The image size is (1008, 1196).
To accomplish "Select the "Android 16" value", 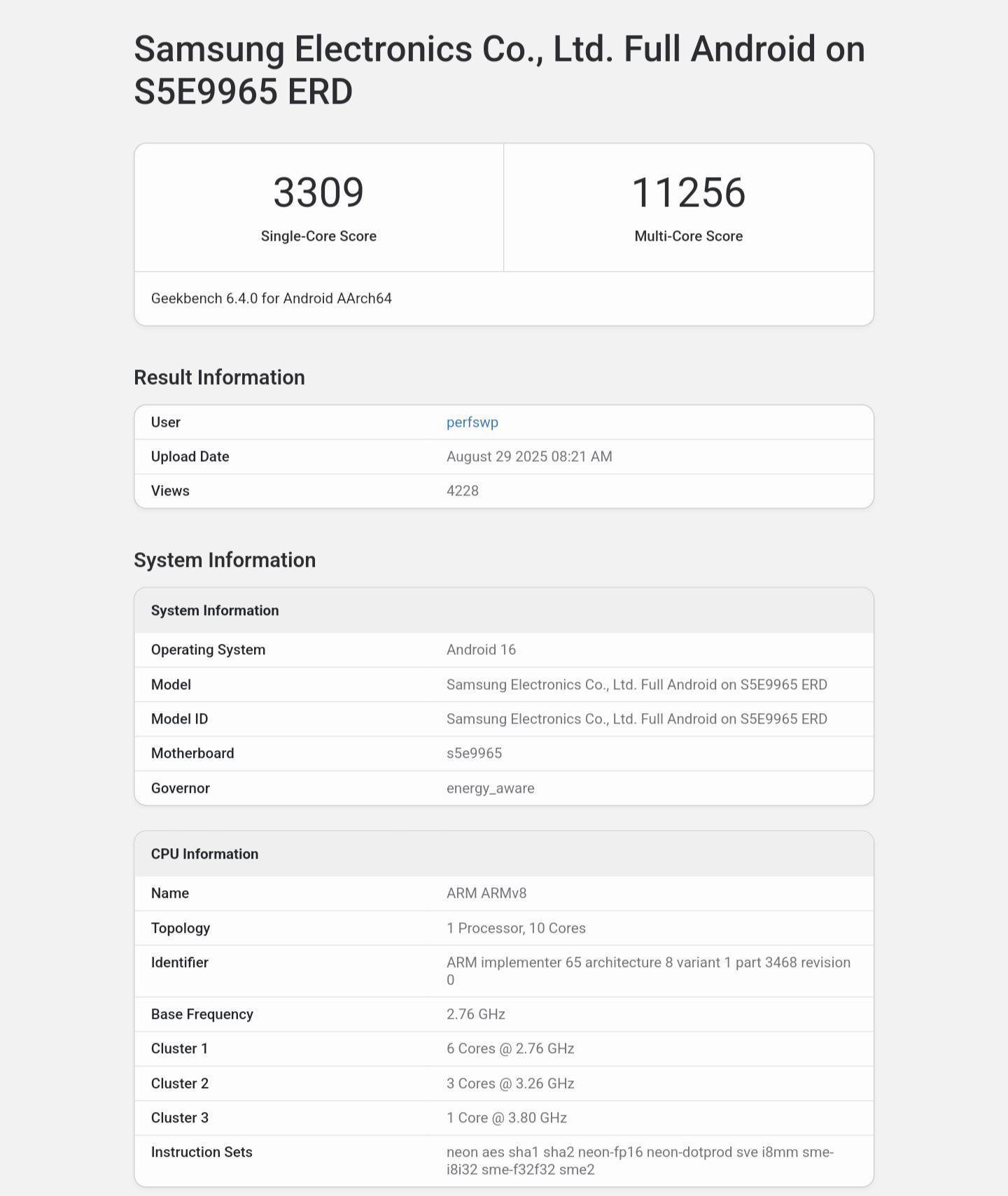I will click(x=482, y=649).
